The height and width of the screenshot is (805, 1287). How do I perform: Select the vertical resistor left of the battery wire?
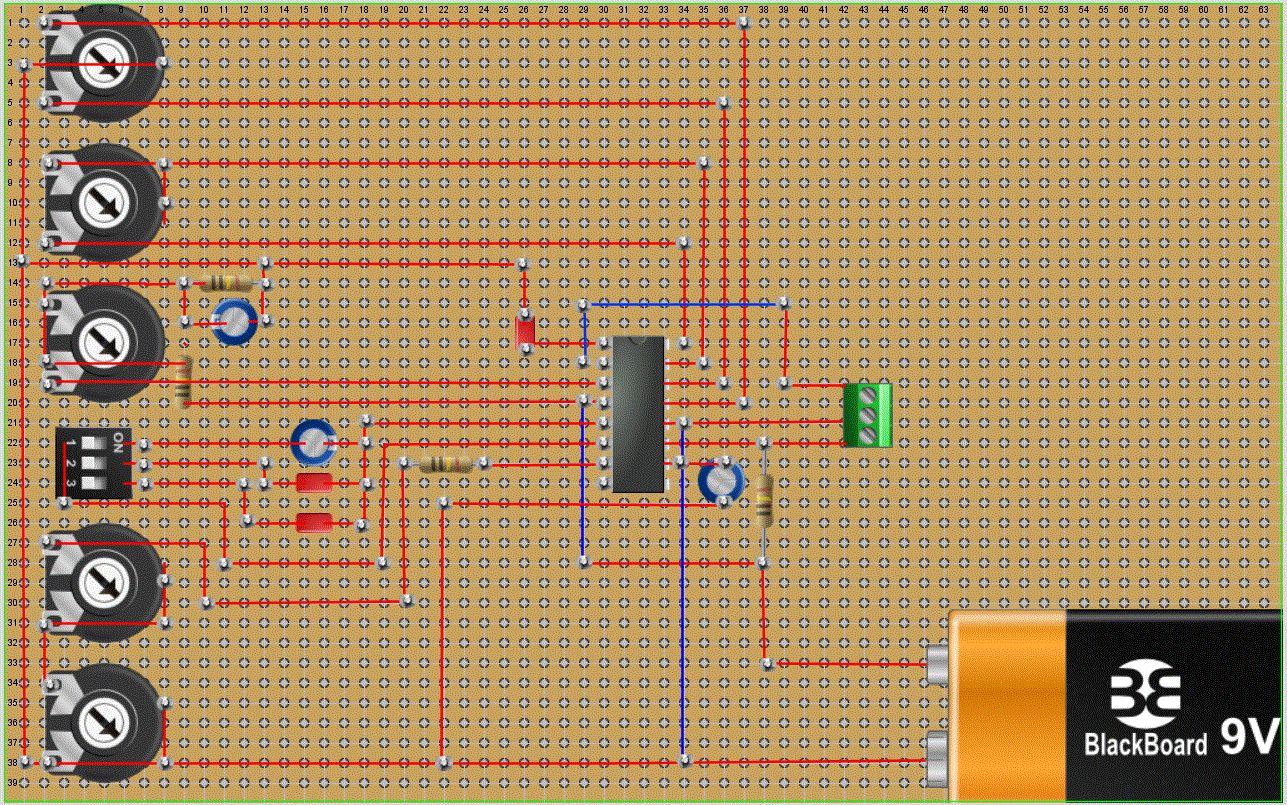point(764,500)
